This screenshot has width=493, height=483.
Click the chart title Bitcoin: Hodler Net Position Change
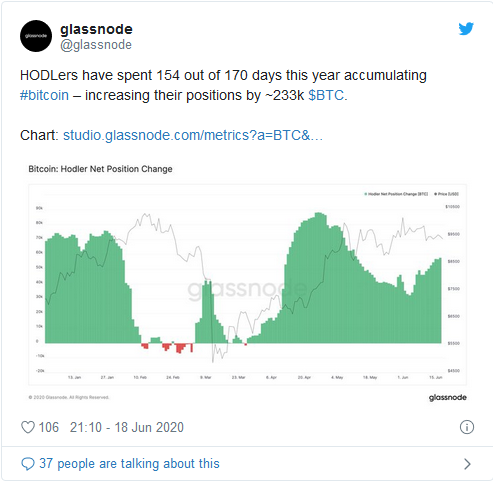(x=100, y=169)
